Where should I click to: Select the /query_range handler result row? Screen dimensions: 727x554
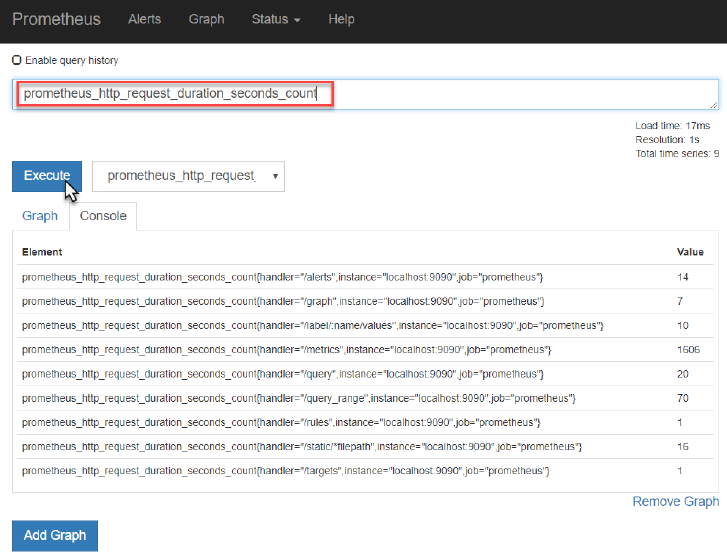365,398
